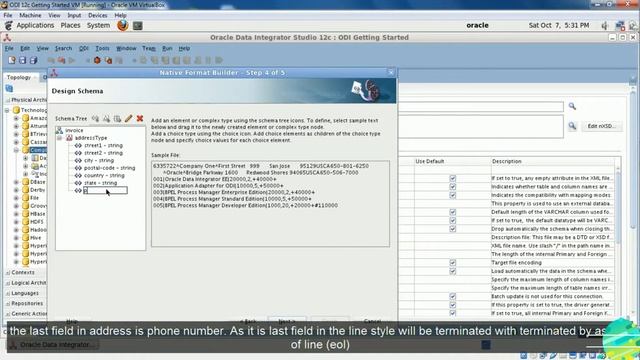Expand the DBase technology node

(x=16, y=182)
